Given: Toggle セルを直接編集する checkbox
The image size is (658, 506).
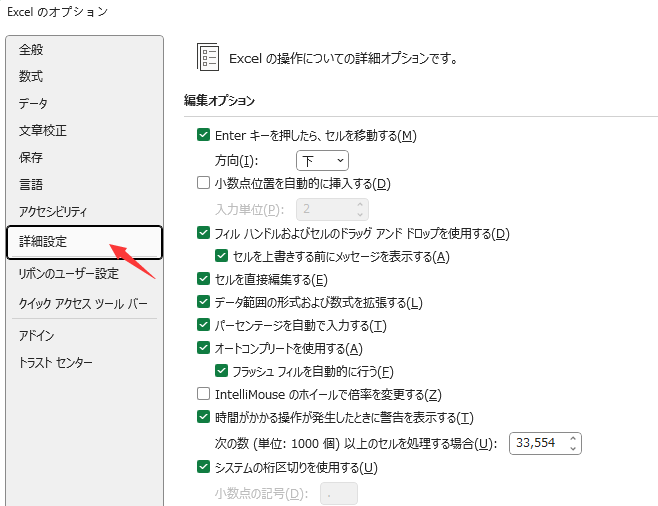Looking at the screenshot, I should click(204, 279).
